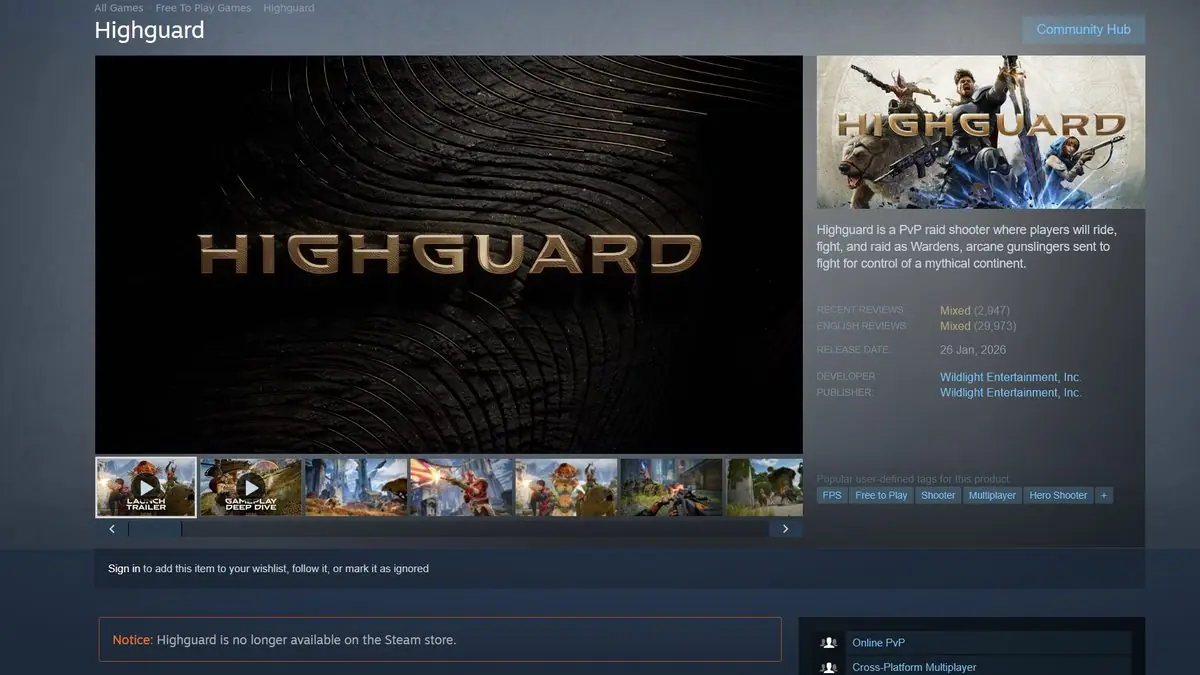The width and height of the screenshot is (1200, 675).
Task: Expand the Multiplayer tag options
Action: tap(992, 495)
